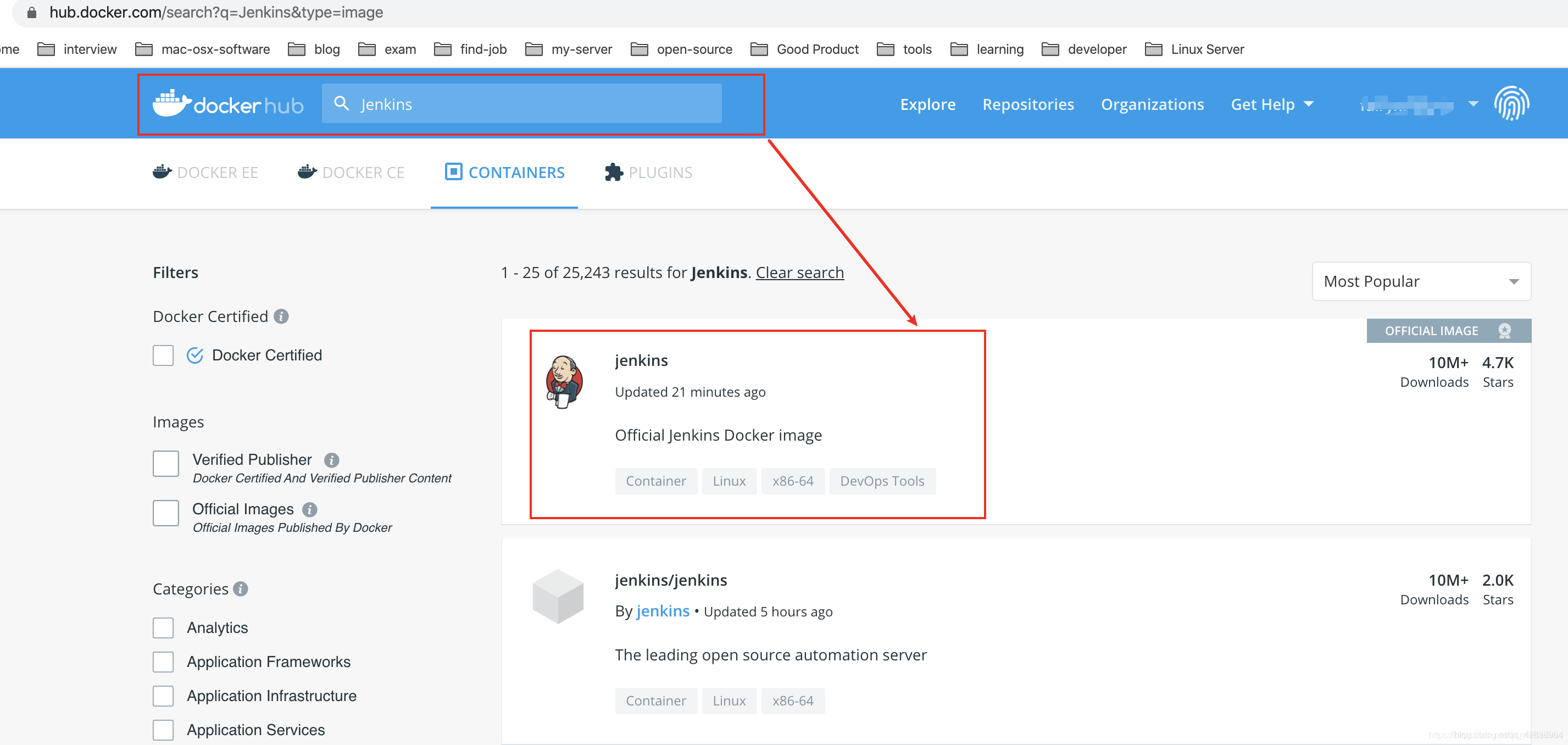Click the lock icon in address bar
Viewport: 1568px width, 745px height.
point(32,12)
